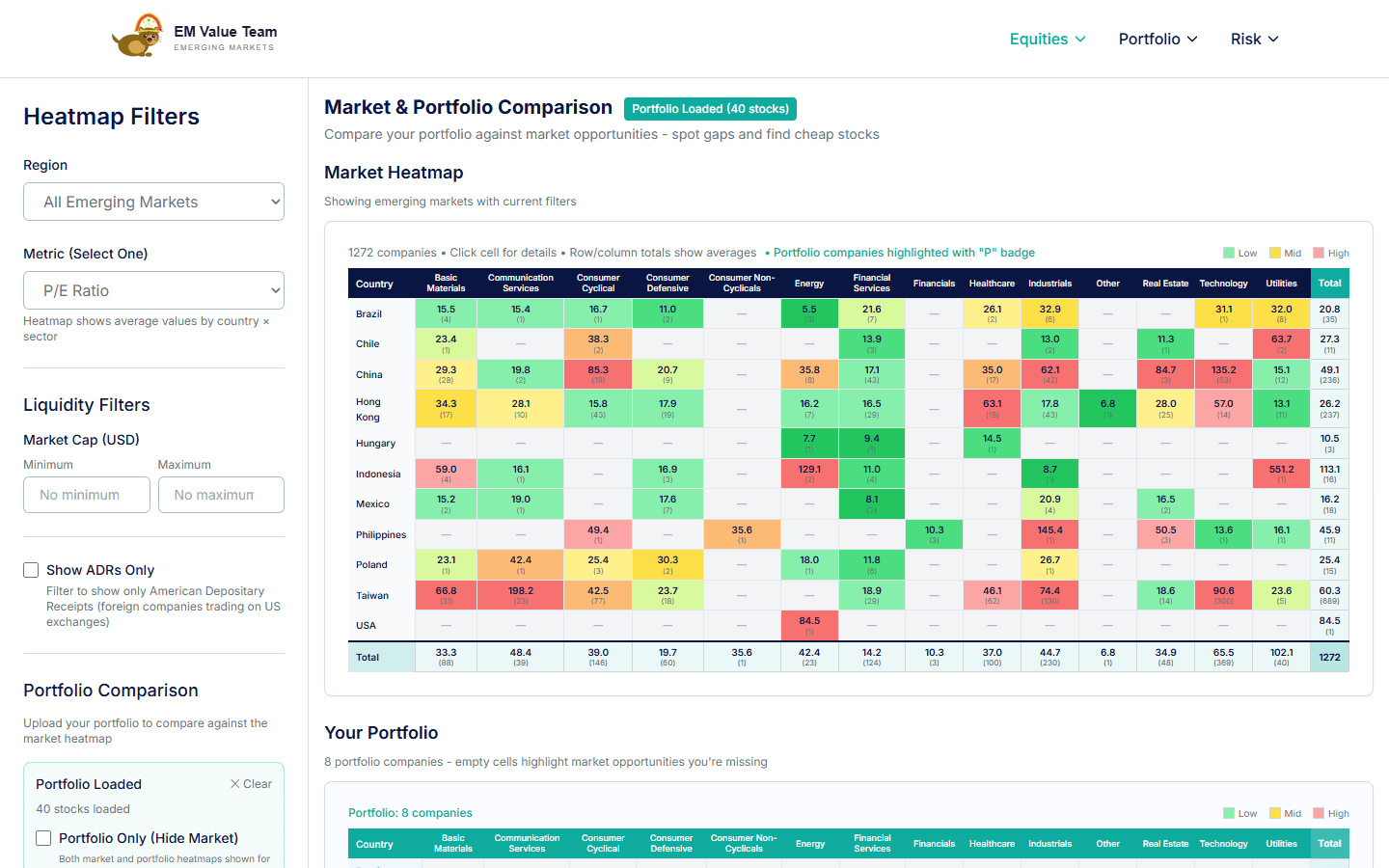Click the No maximum market cap field
This screenshot has height=868, width=1389.
221,494
